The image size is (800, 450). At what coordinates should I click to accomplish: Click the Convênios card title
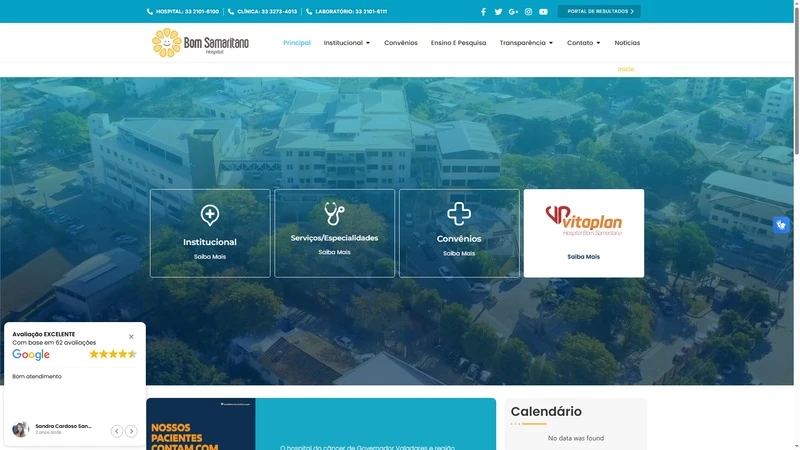click(459, 239)
